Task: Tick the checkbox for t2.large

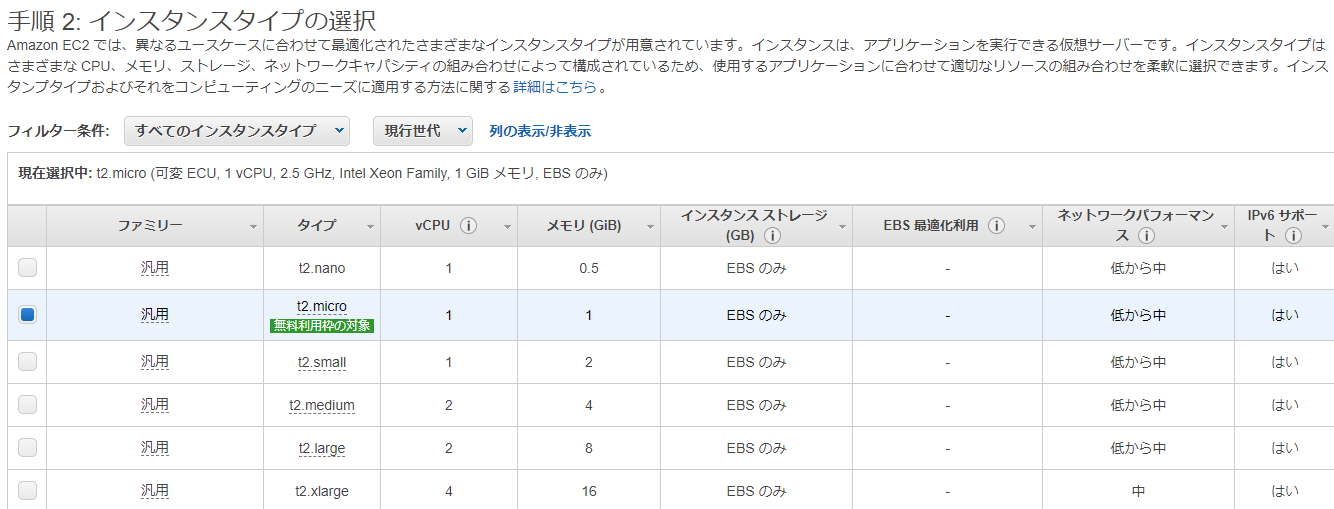Action: tap(28, 448)
